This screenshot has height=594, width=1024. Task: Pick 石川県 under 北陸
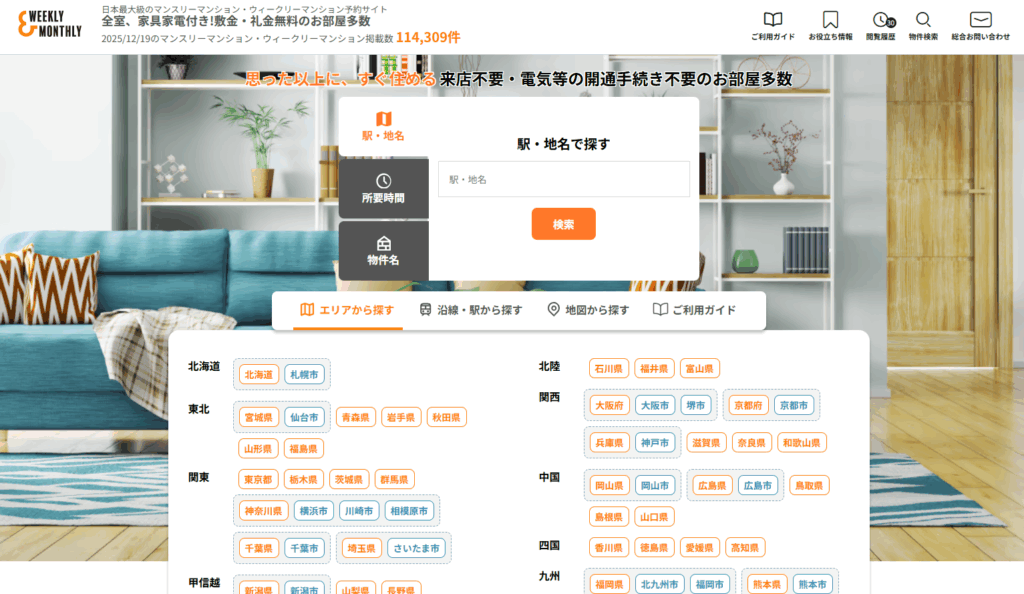pos(608,369)
